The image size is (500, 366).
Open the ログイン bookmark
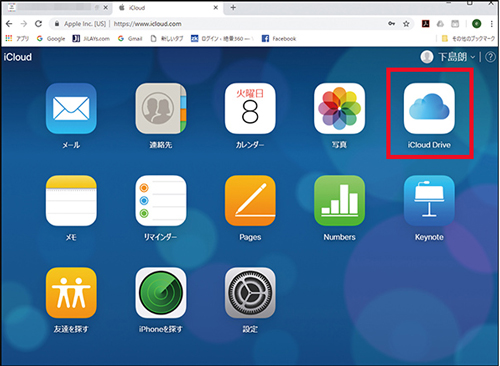[x=222, y=39]
